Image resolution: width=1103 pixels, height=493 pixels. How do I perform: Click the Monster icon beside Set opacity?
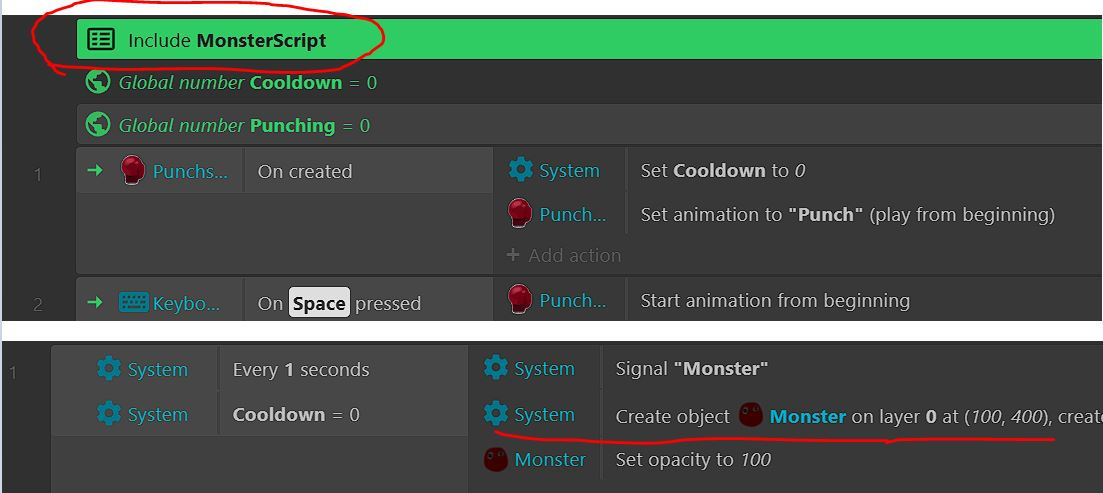[x=496, y=460]
